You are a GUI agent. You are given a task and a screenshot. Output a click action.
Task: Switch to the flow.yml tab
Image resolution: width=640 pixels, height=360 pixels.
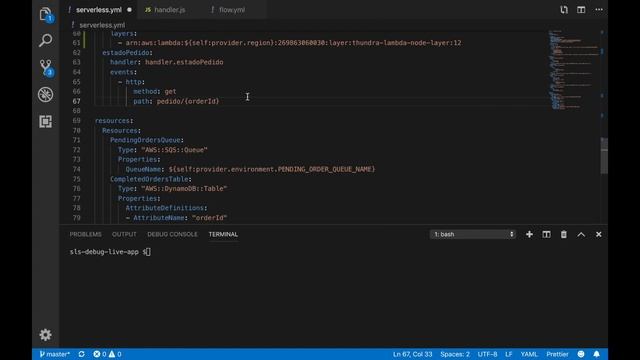231,10
